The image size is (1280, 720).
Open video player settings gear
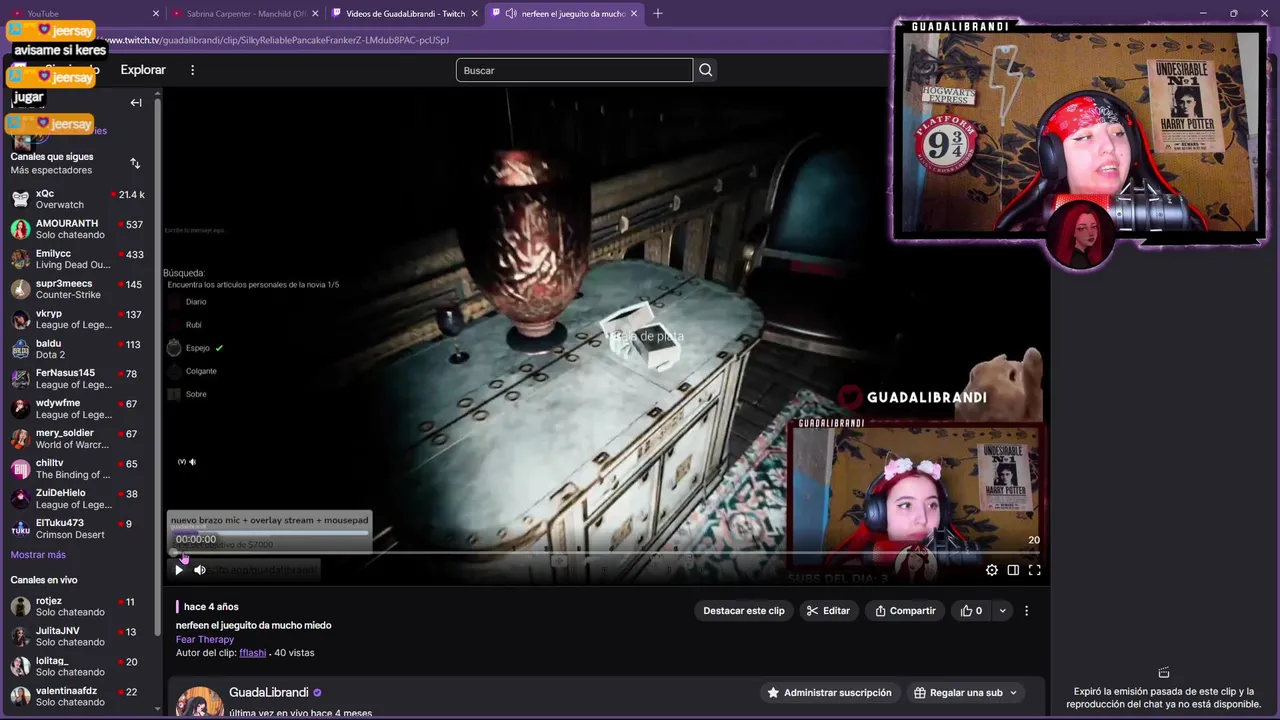[992, 570]
